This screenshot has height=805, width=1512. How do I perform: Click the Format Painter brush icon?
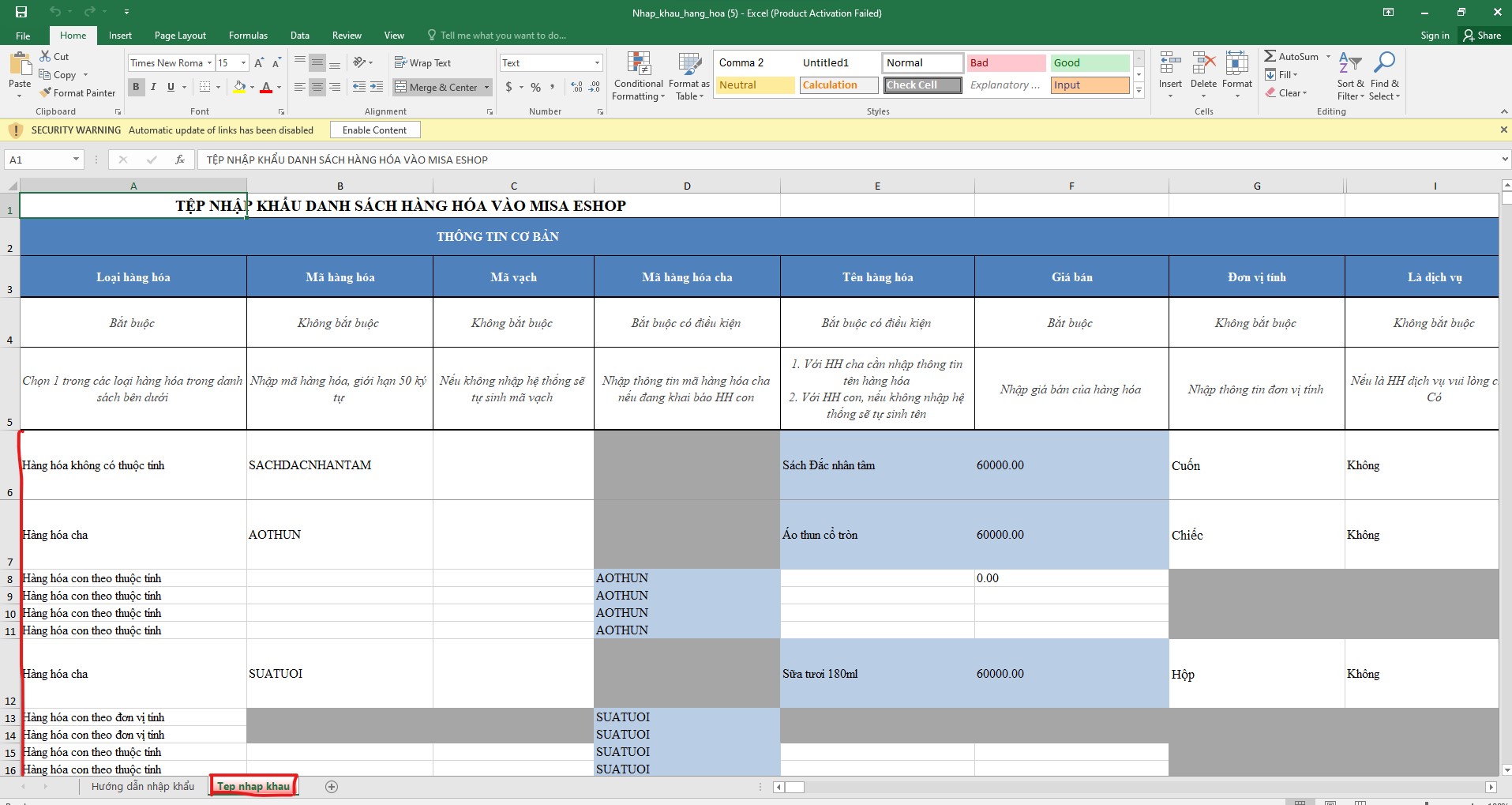[46, 92]
